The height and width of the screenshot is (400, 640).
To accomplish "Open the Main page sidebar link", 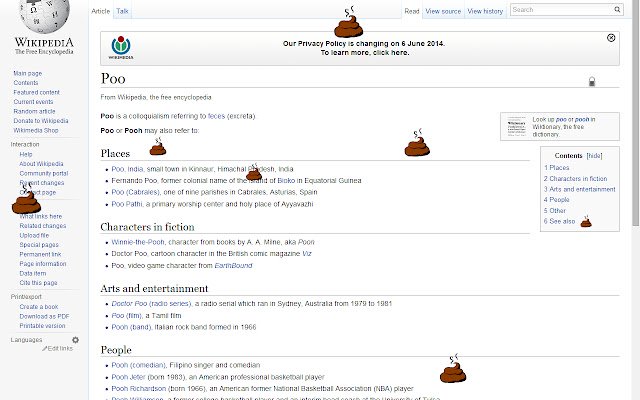I will tap(28, 73).
